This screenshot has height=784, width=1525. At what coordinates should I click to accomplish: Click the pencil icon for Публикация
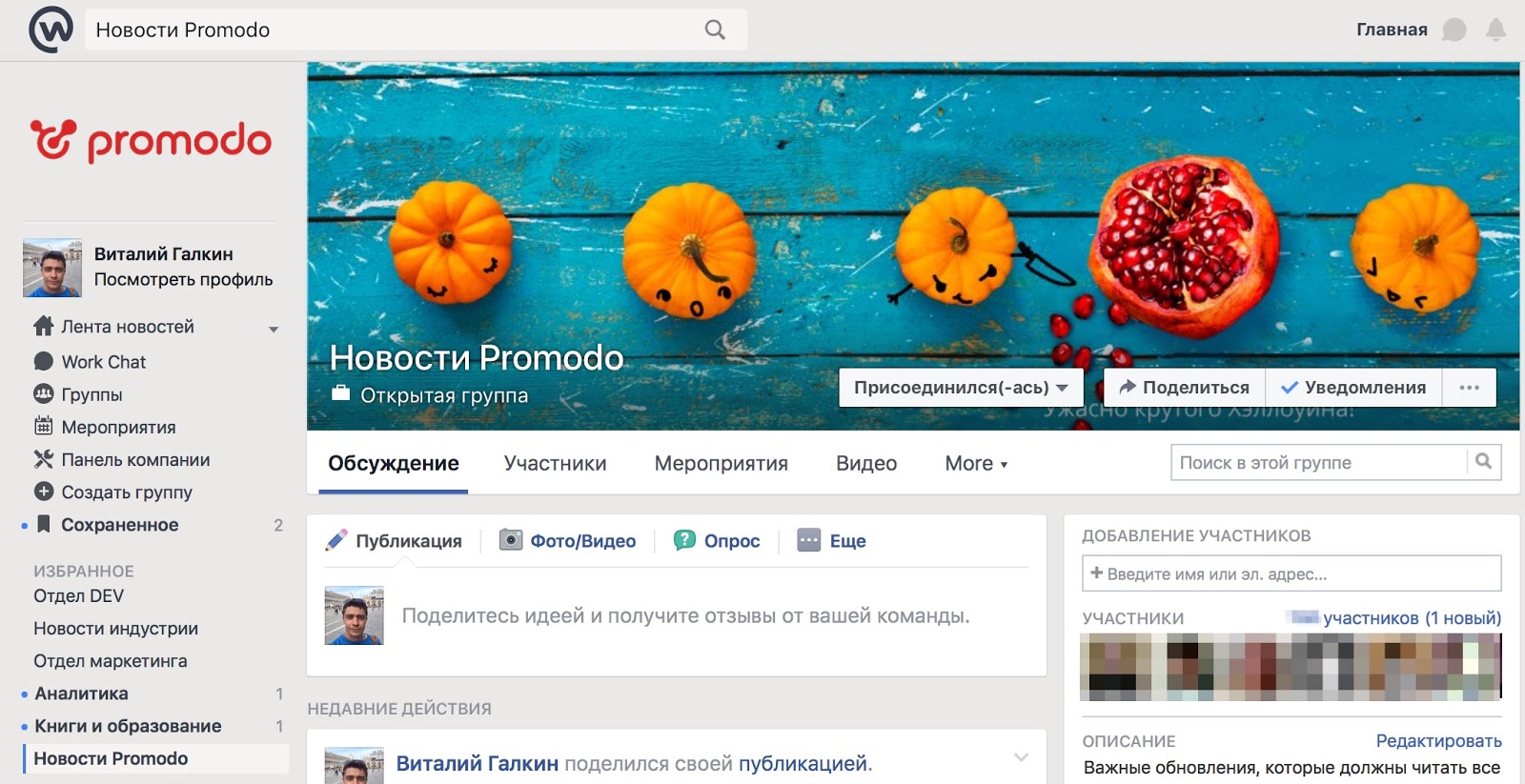[x=336, y=540]
